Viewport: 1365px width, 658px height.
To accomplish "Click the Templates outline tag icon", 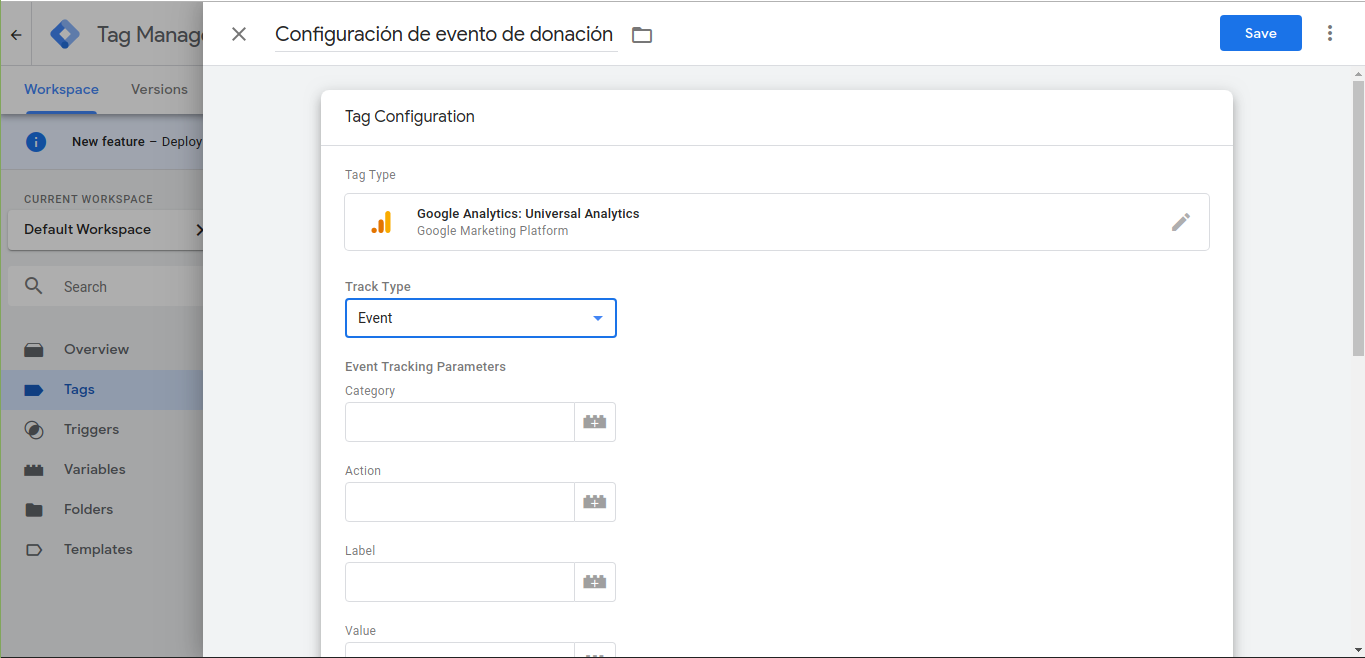I will 34,550.
